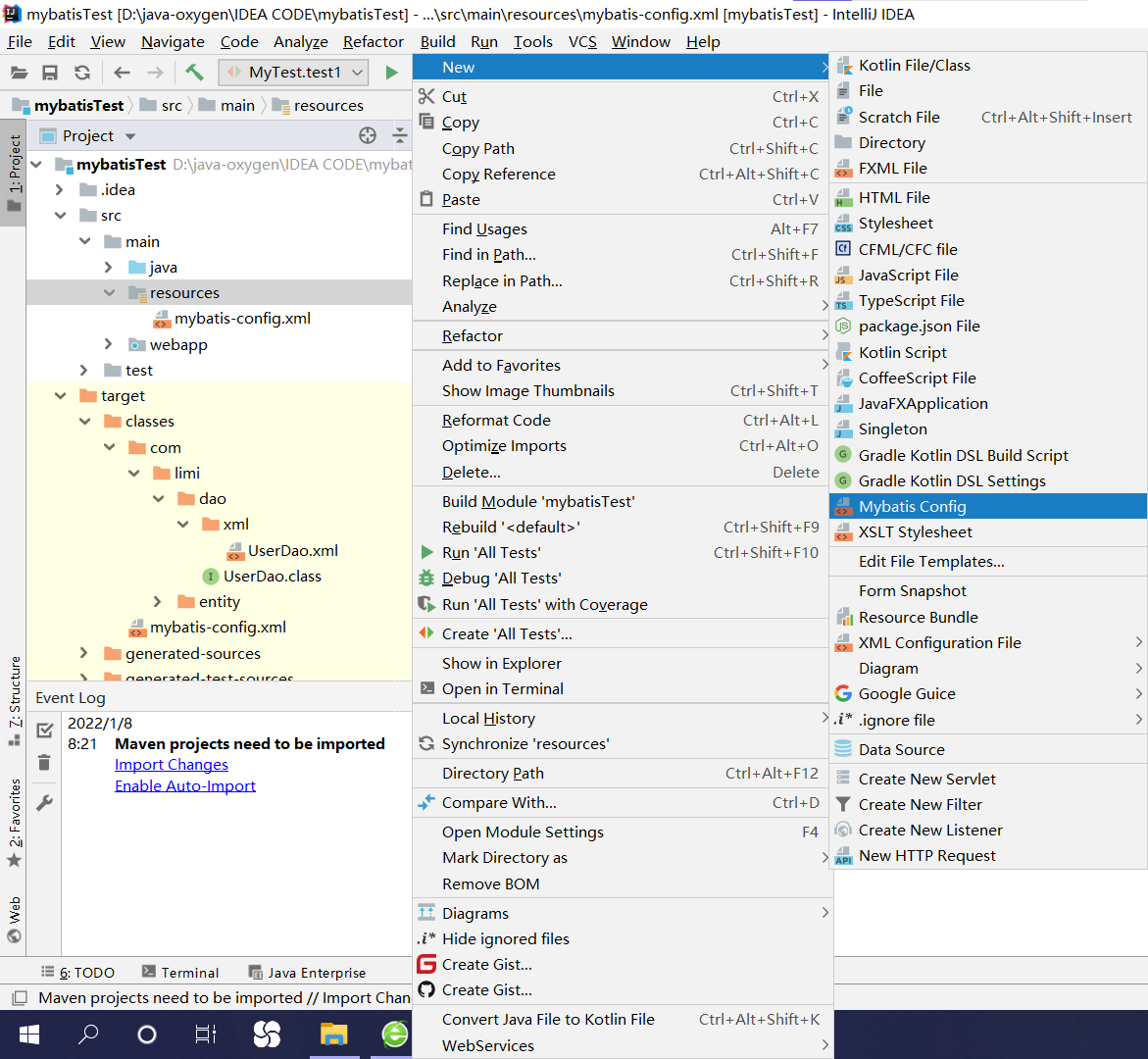
Task: Select Show in Explorer menu entry
Action: 623,664
